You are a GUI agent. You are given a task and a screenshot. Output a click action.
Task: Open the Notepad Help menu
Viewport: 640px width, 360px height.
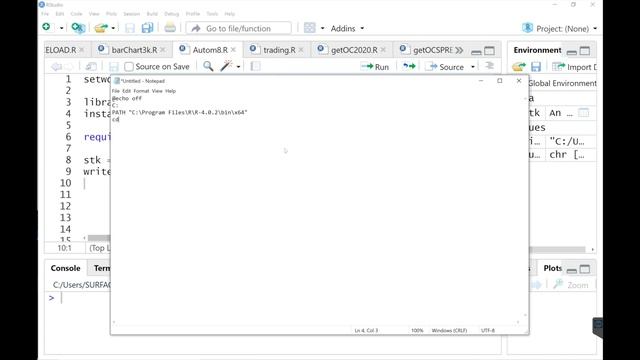170,91
